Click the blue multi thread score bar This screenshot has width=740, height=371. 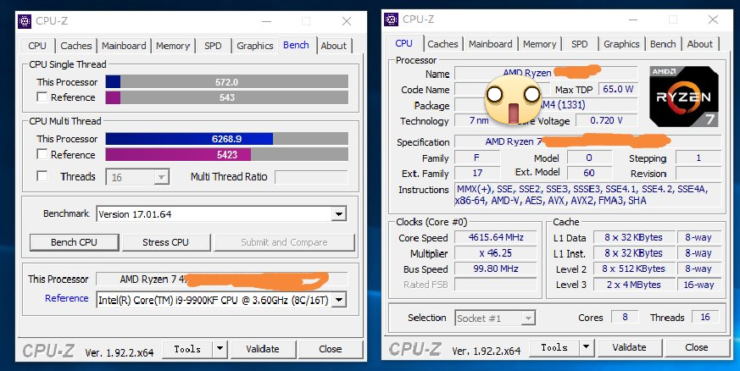click(189, 139)
